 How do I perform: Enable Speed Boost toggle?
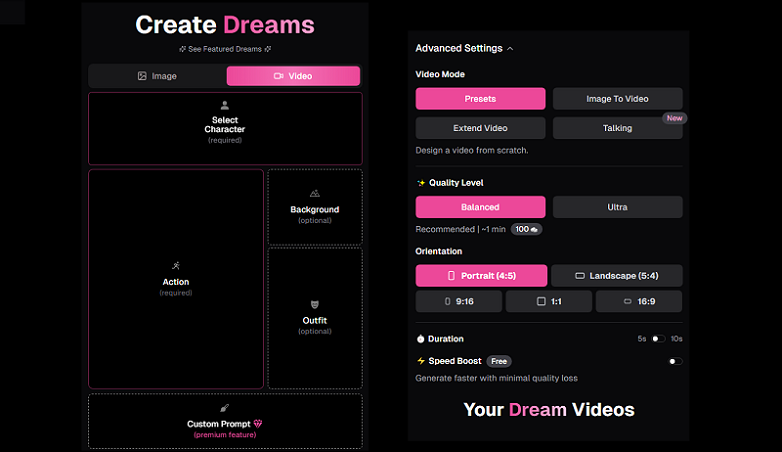675,361
